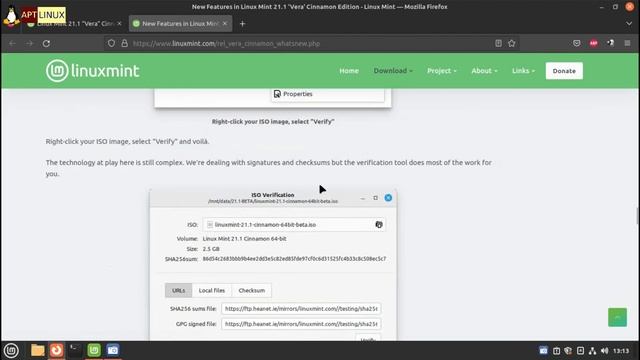Click the green Mint app icon in the panel
This screenshot has height=360, width=640.
point(94,350)
